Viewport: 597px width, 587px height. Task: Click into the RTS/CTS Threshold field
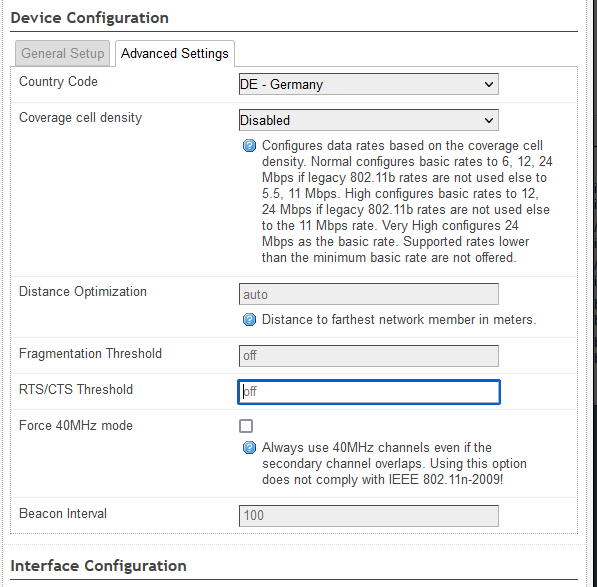click(x=369, y=392)
